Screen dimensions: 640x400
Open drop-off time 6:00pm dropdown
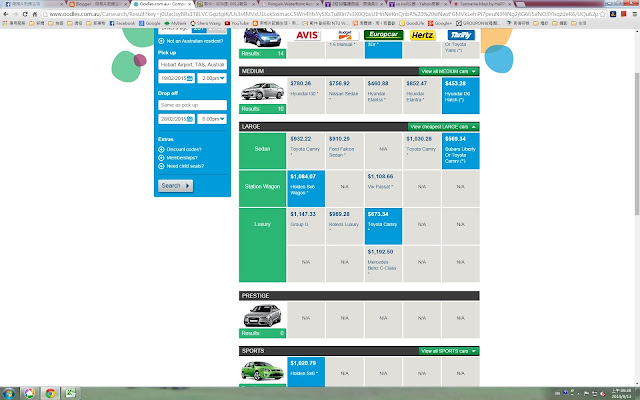click(212, 119)
